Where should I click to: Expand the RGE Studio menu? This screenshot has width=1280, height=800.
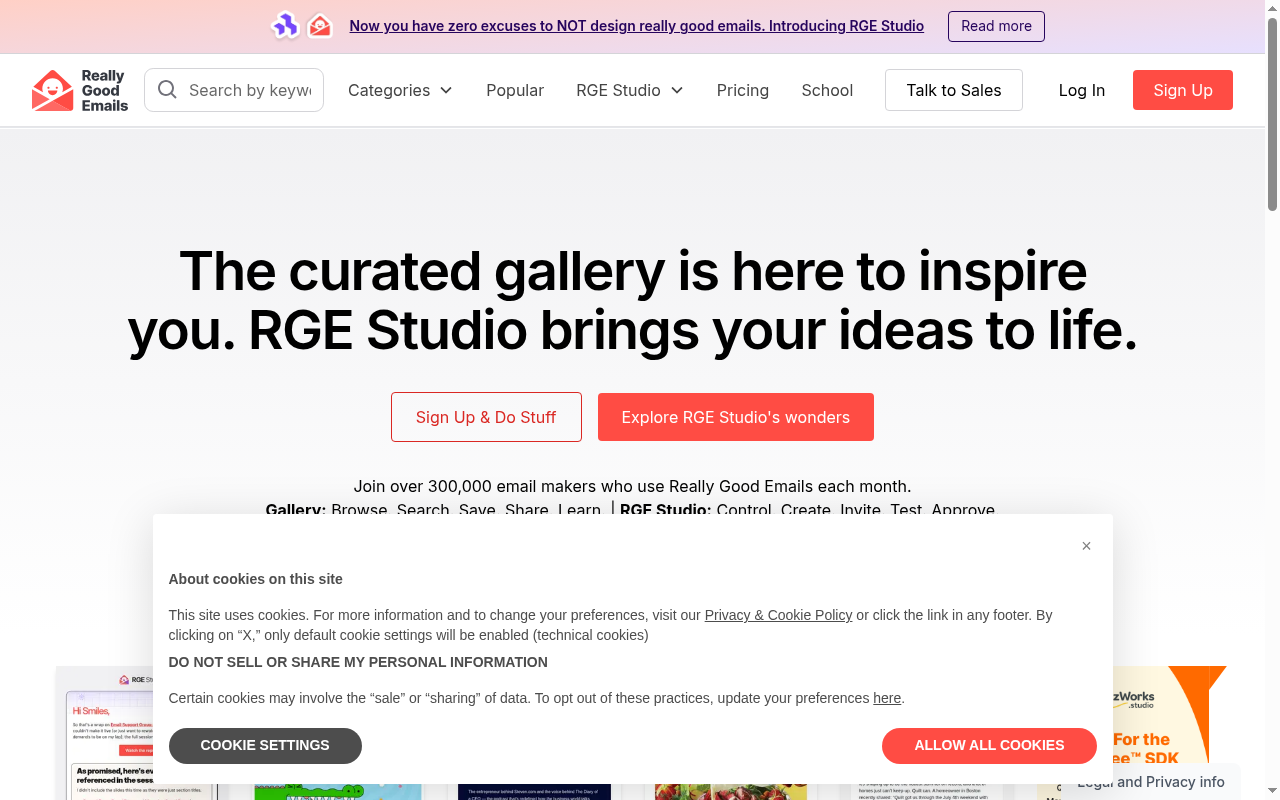(x=630, y=90)
